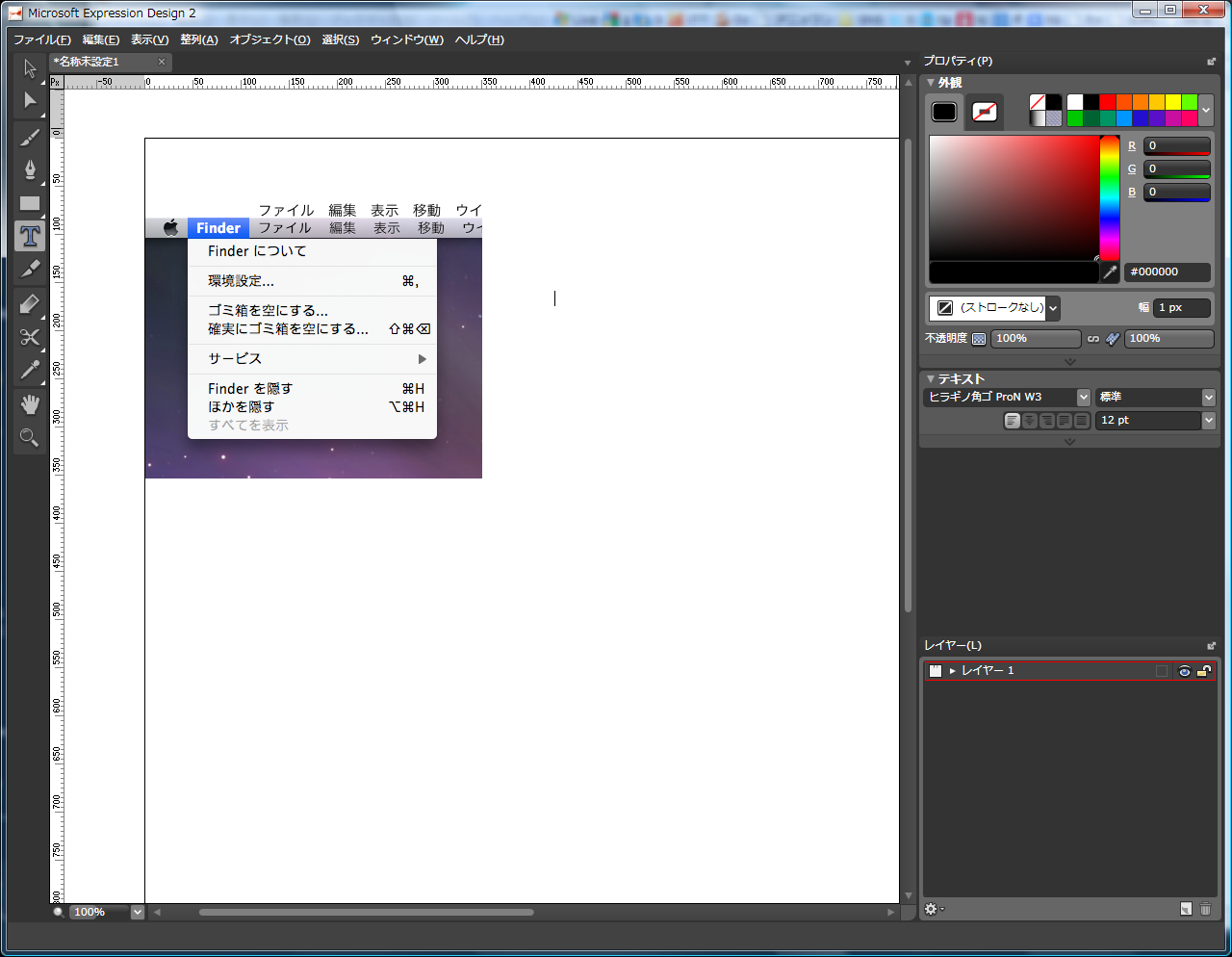Open the 整列(A) menu
Image resolution: width=1232 pixels, height=957 pixels.
tap(199, 39)
